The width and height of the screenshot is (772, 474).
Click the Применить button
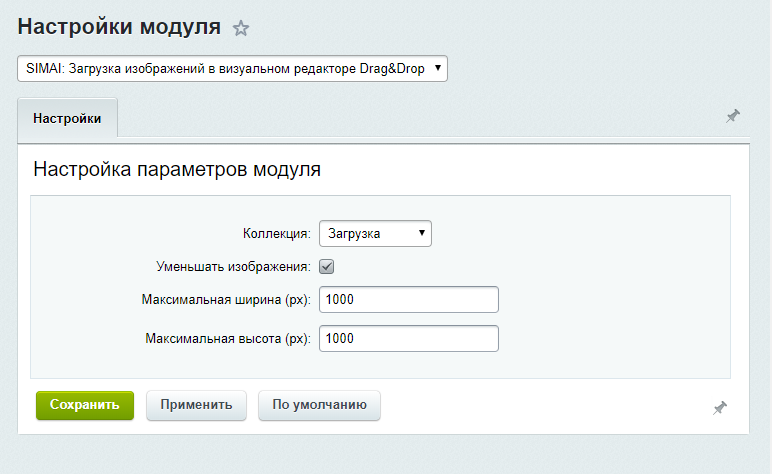pyautogui.click(x=197, y=405)
